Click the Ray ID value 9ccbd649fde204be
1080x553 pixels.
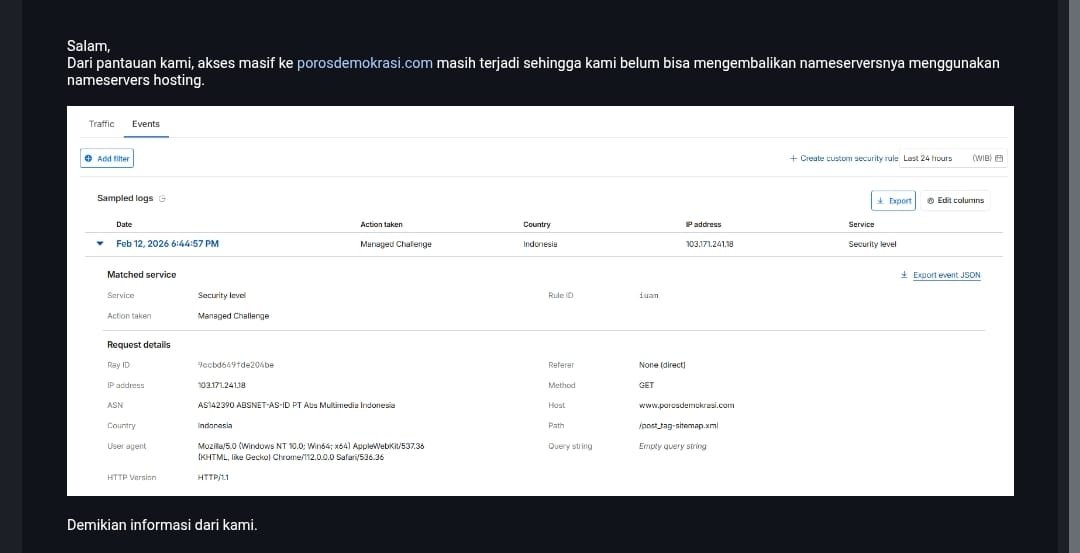(x=236, y=365)
